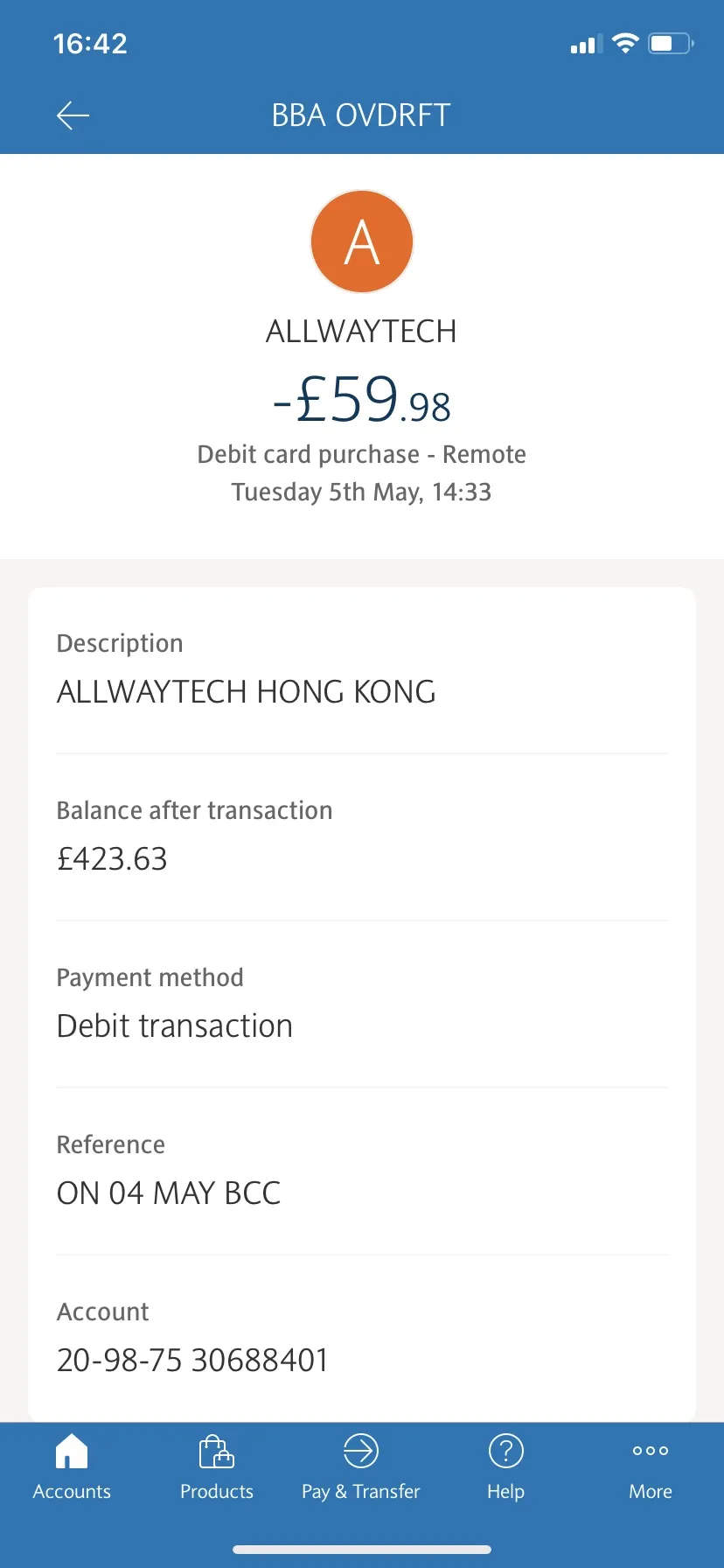
Task: Select the Pay & Transfer tab label
Action: (361, 1492)
